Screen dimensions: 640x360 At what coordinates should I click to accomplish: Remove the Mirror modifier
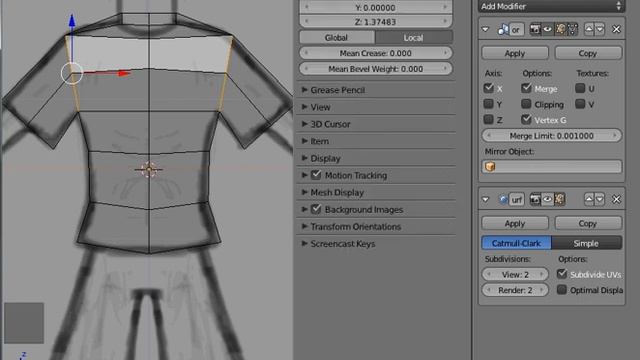tap(616, 29)
